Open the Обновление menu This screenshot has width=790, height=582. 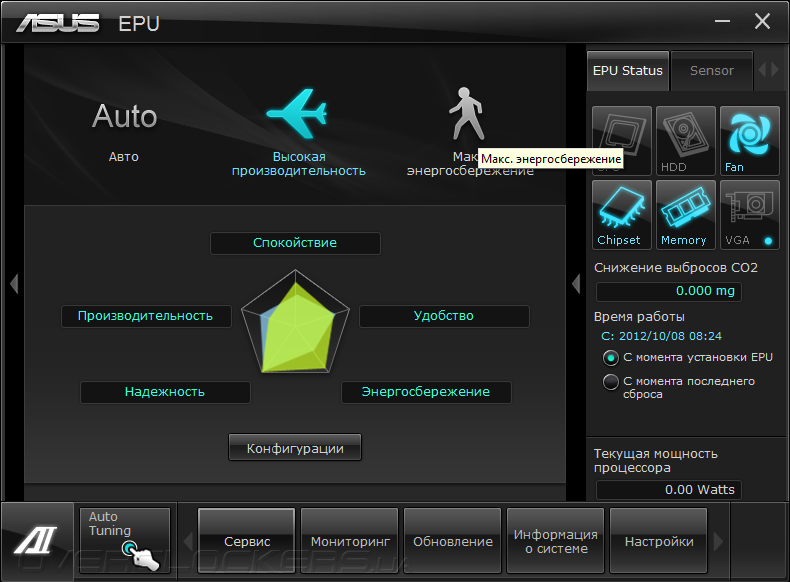point(452,540)
